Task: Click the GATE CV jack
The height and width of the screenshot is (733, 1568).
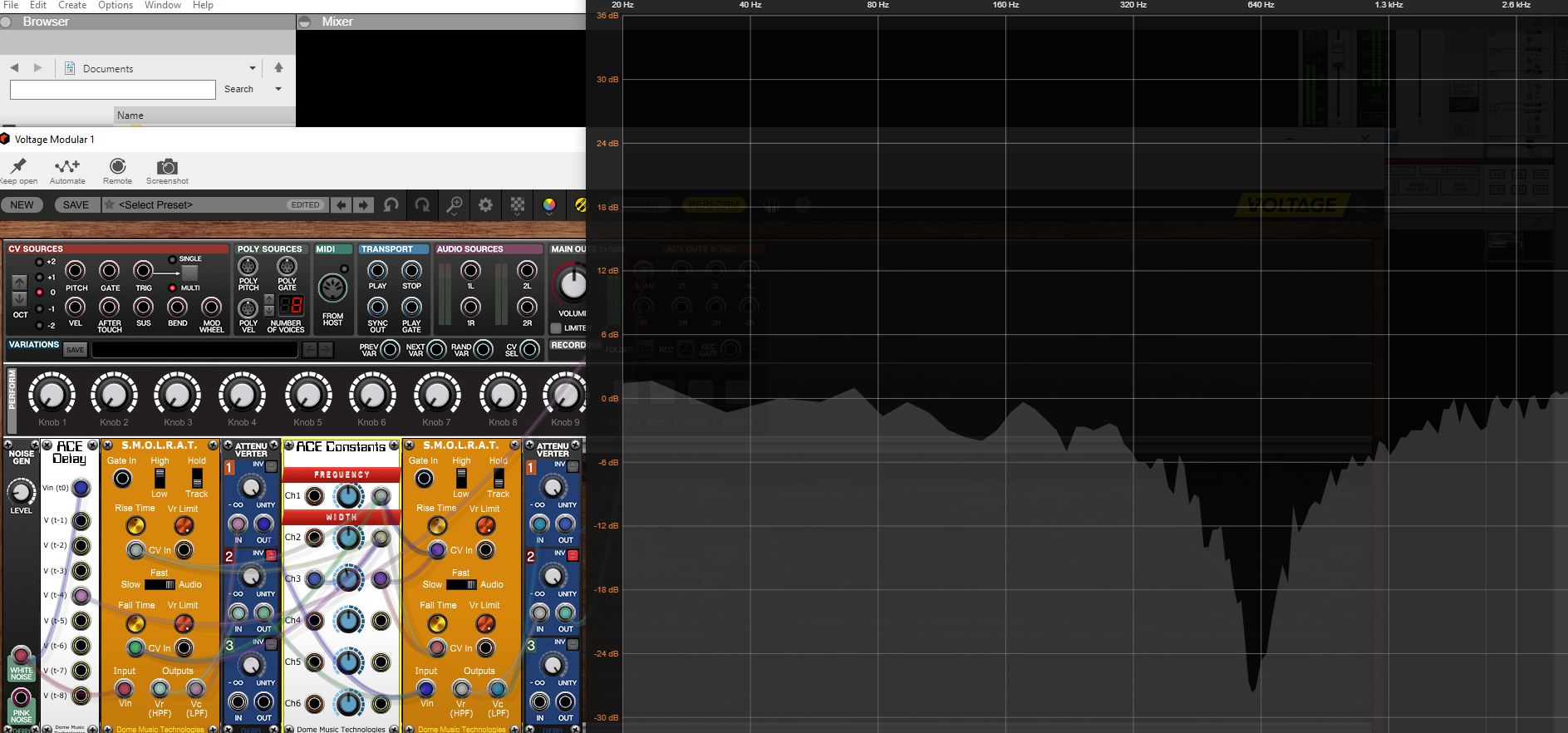Action: pyautogui.click(x=109, y=270)
